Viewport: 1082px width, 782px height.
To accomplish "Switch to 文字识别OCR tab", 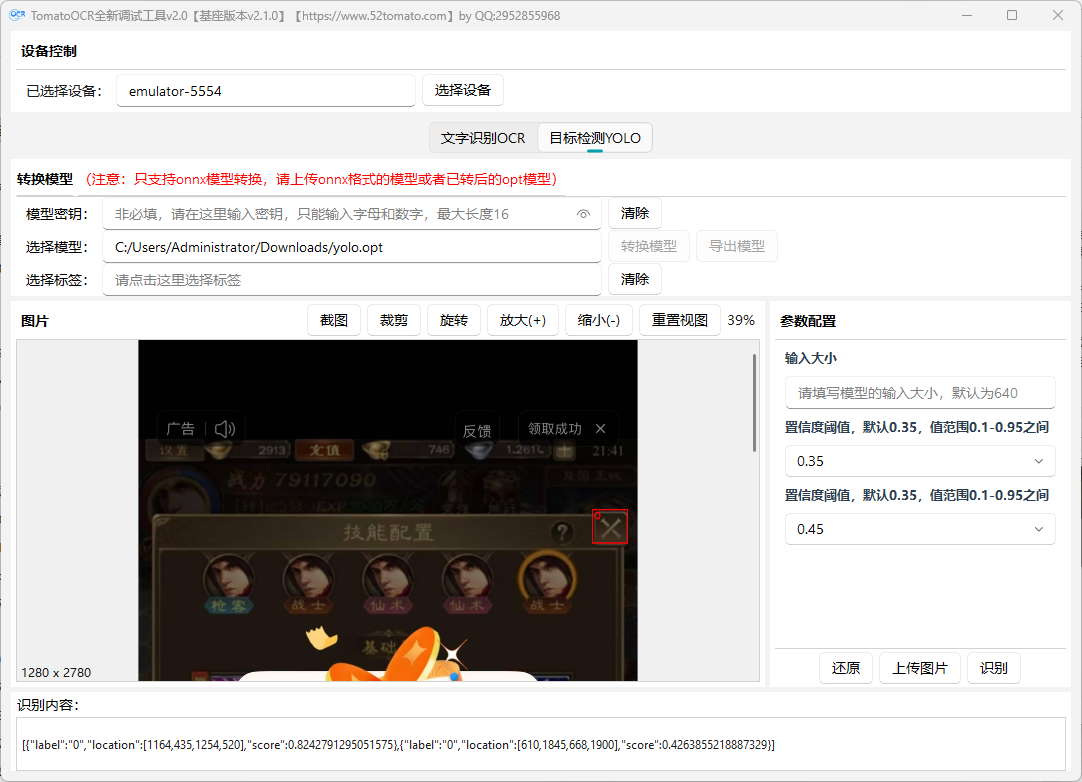I will [483, 138].
